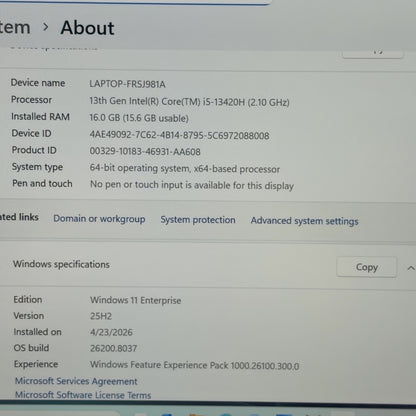This screenshot has height=416, width=416.
Task: Click the Processor label
Action: 31,99
